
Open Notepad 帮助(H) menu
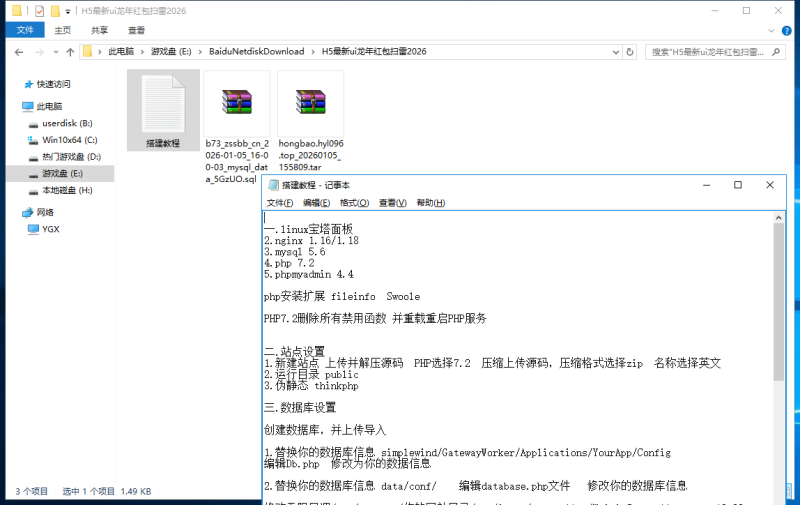431,203
